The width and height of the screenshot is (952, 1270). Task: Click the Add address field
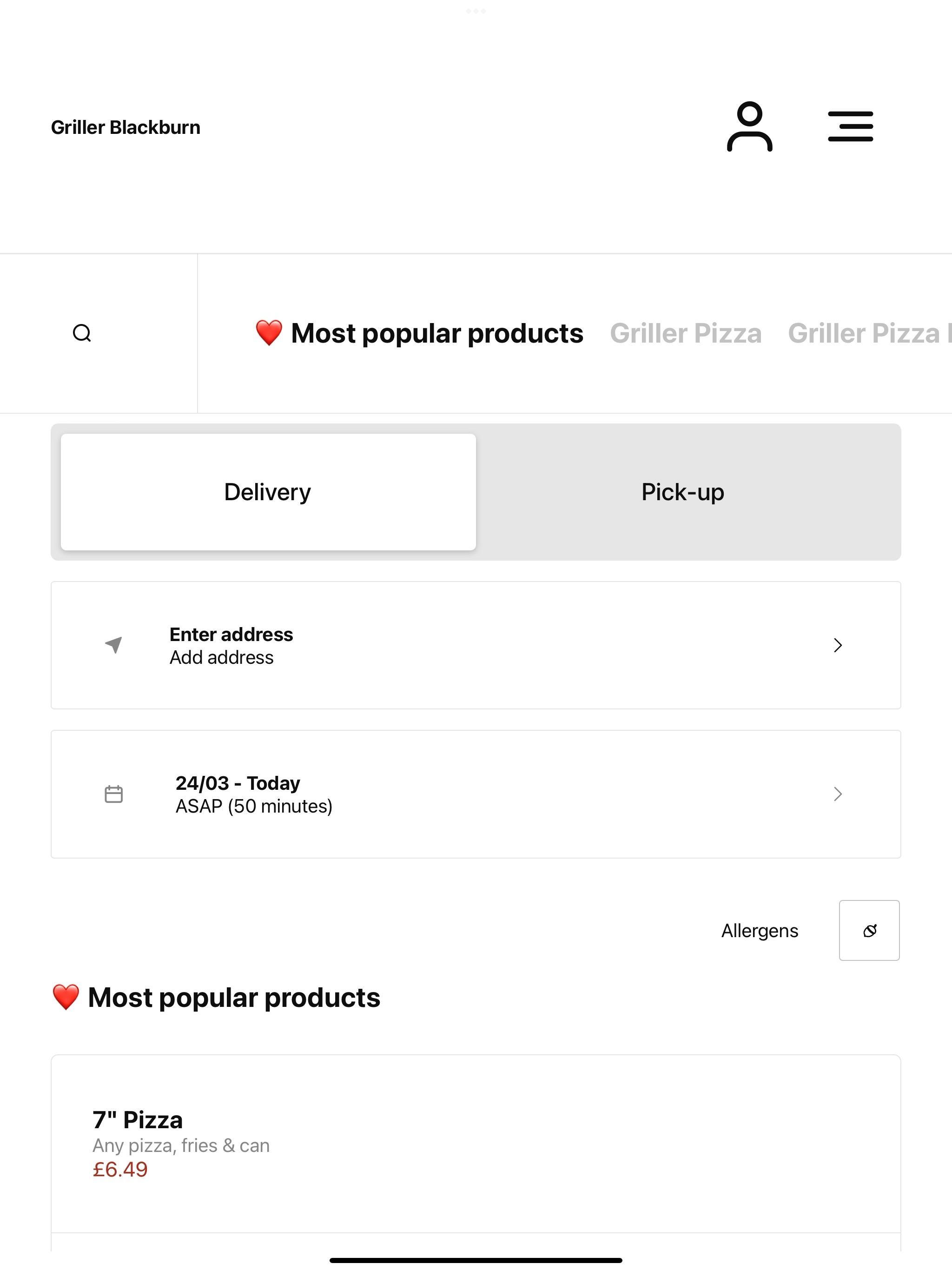(x=476, y=645)
